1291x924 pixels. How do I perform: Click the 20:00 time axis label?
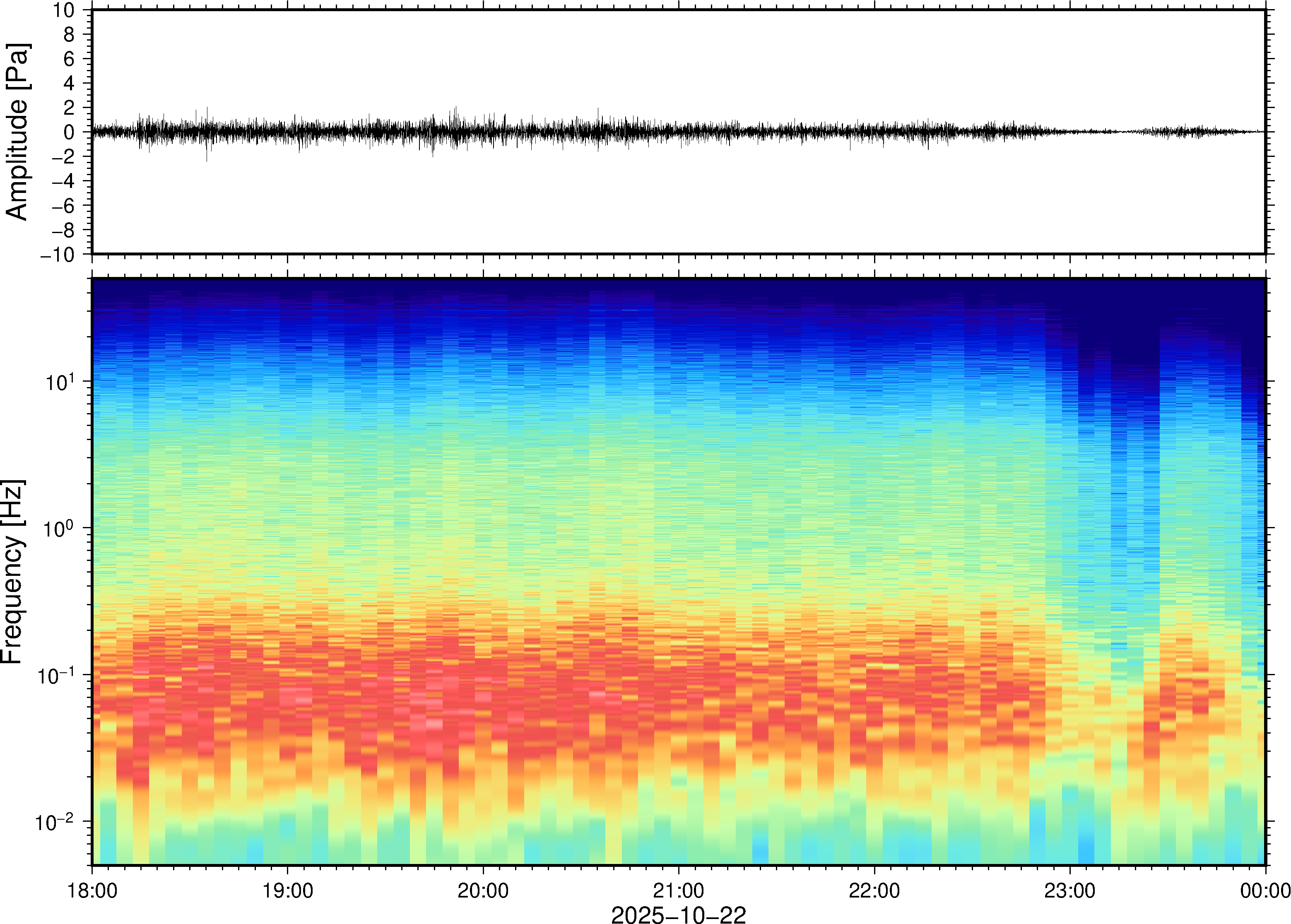[483, 890]
